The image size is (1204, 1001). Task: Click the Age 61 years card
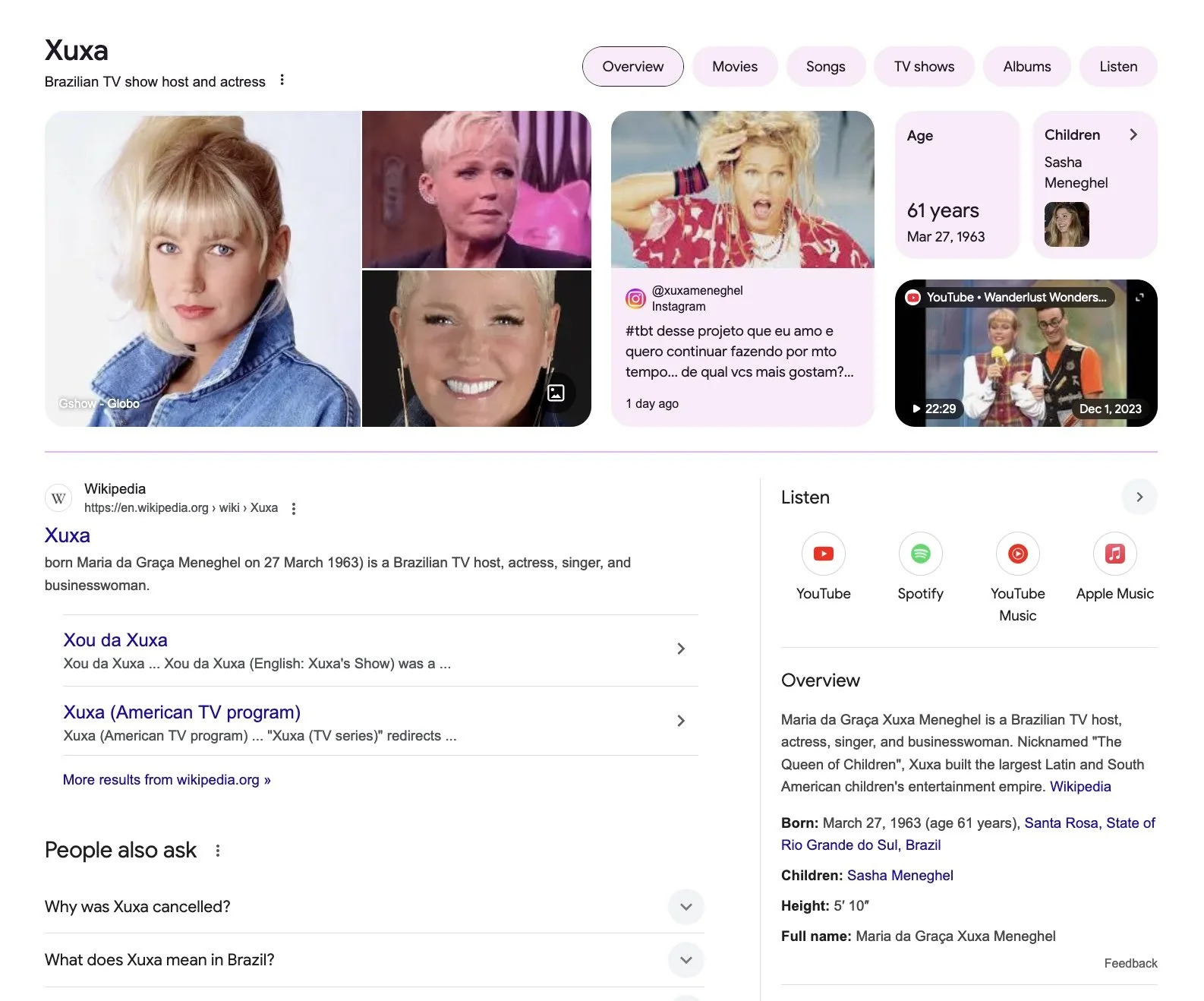click(x=957, y=185)
